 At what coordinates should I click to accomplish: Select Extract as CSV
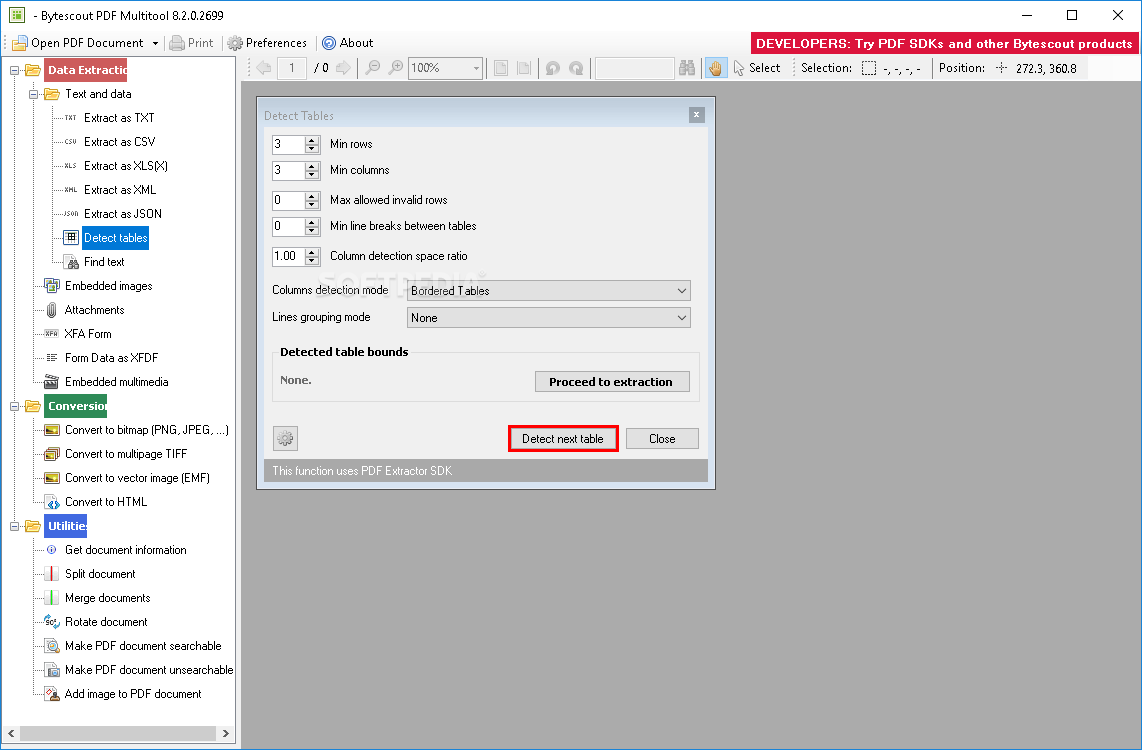coord(119,142)
